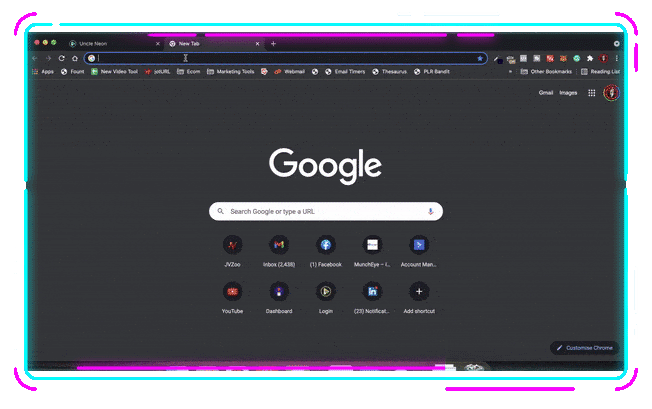Go forward with the forward arrow
This screenshot has width=652, height=409.
coord(49,58)
